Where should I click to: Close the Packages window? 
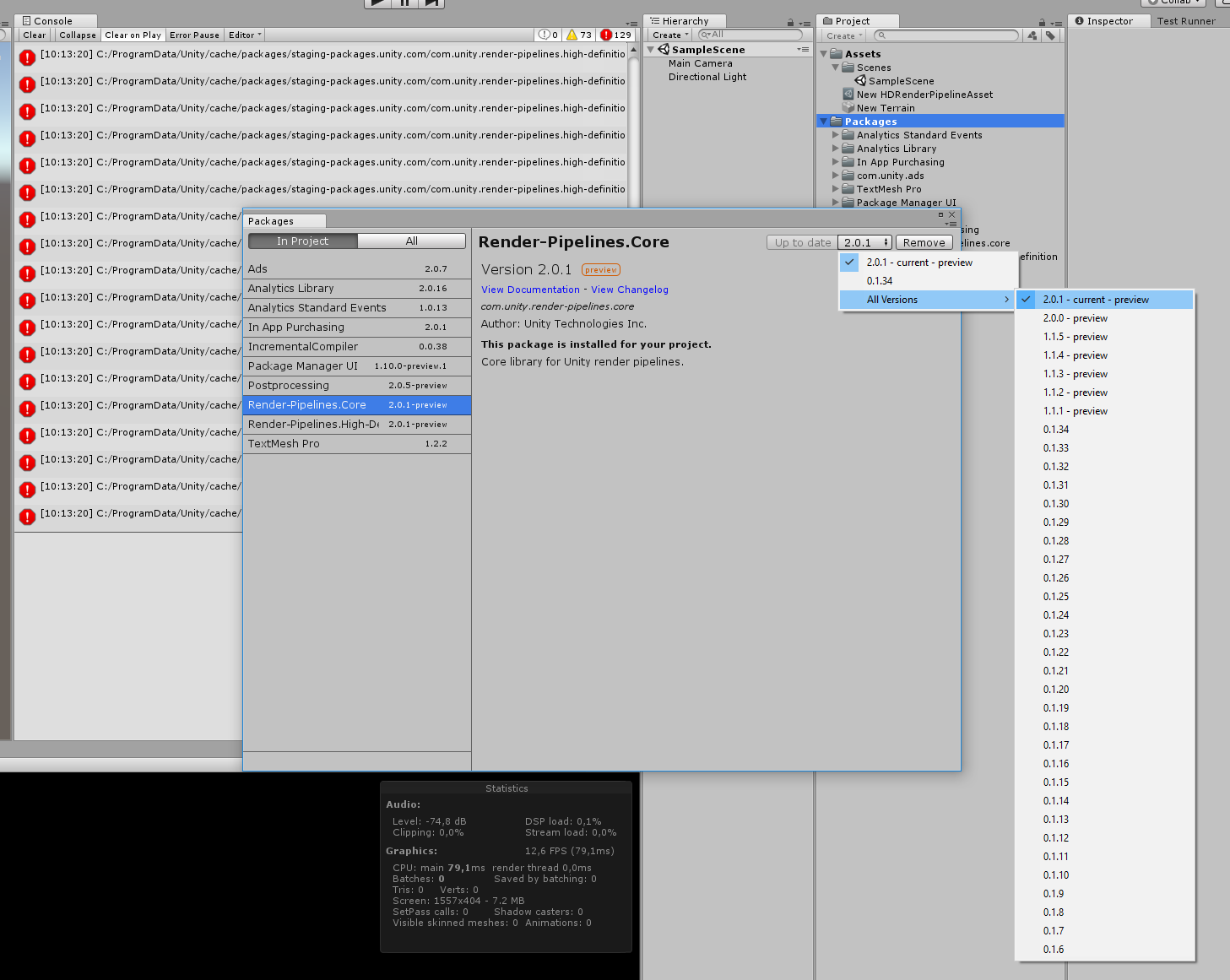click(951, 214)
